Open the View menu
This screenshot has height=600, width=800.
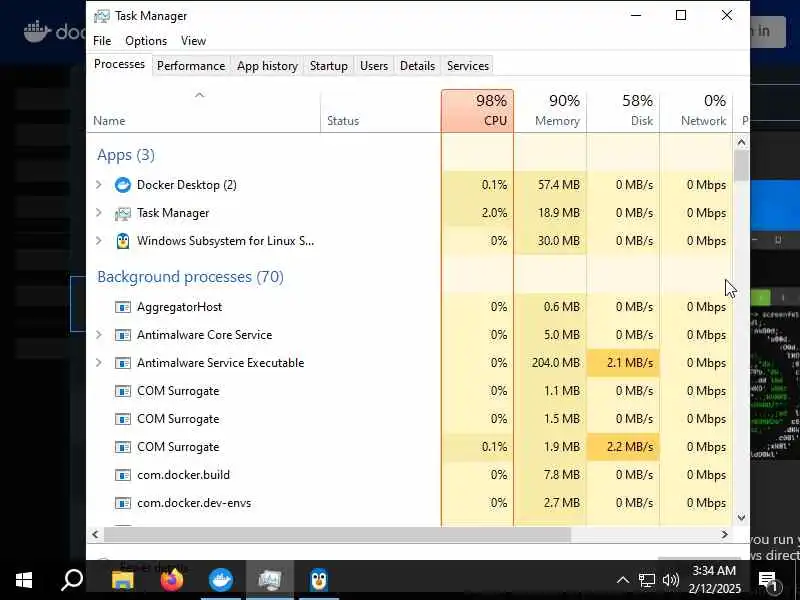[193, 41]
